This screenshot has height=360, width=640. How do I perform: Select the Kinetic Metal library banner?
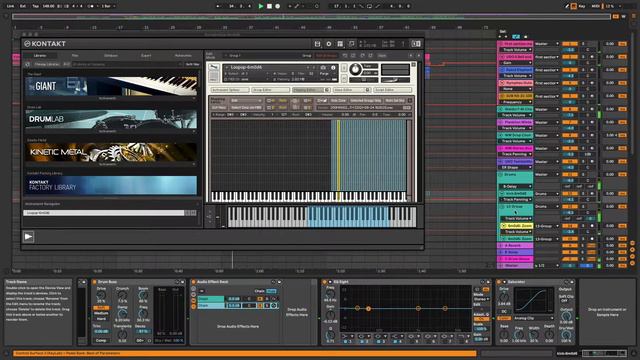[x=111, y=152]
